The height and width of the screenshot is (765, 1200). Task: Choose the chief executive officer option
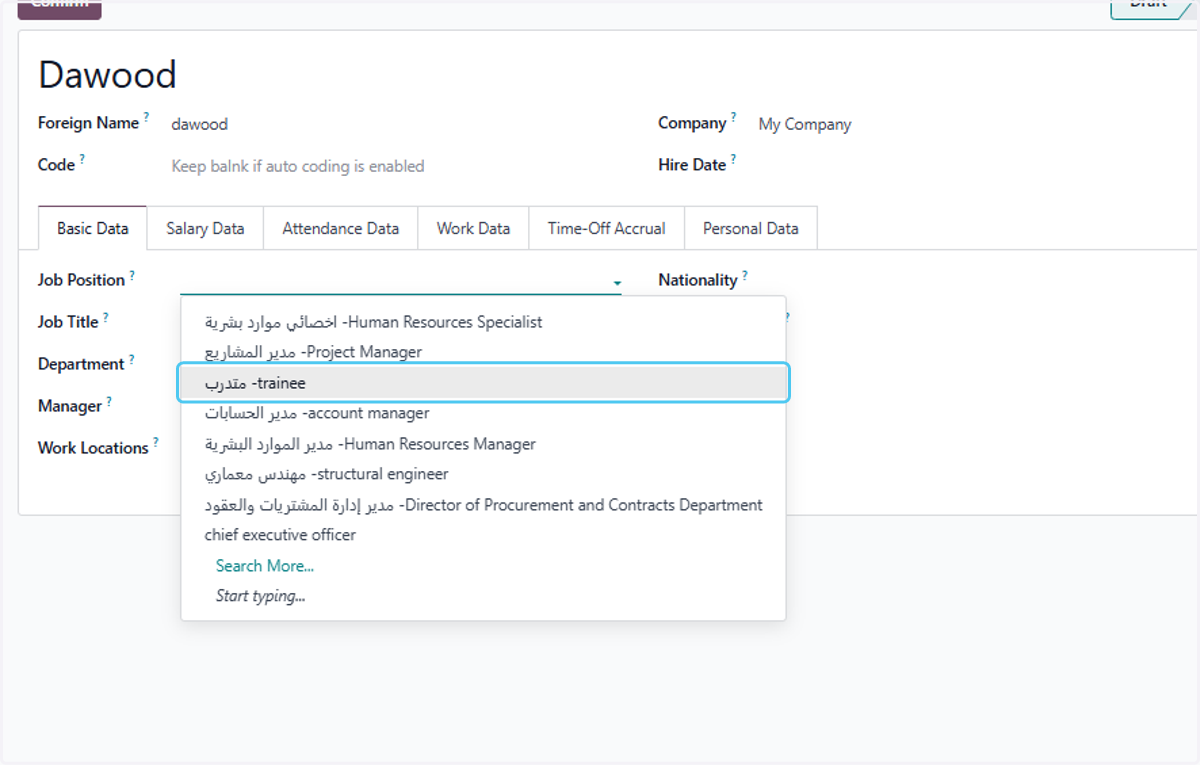(484, 535)
